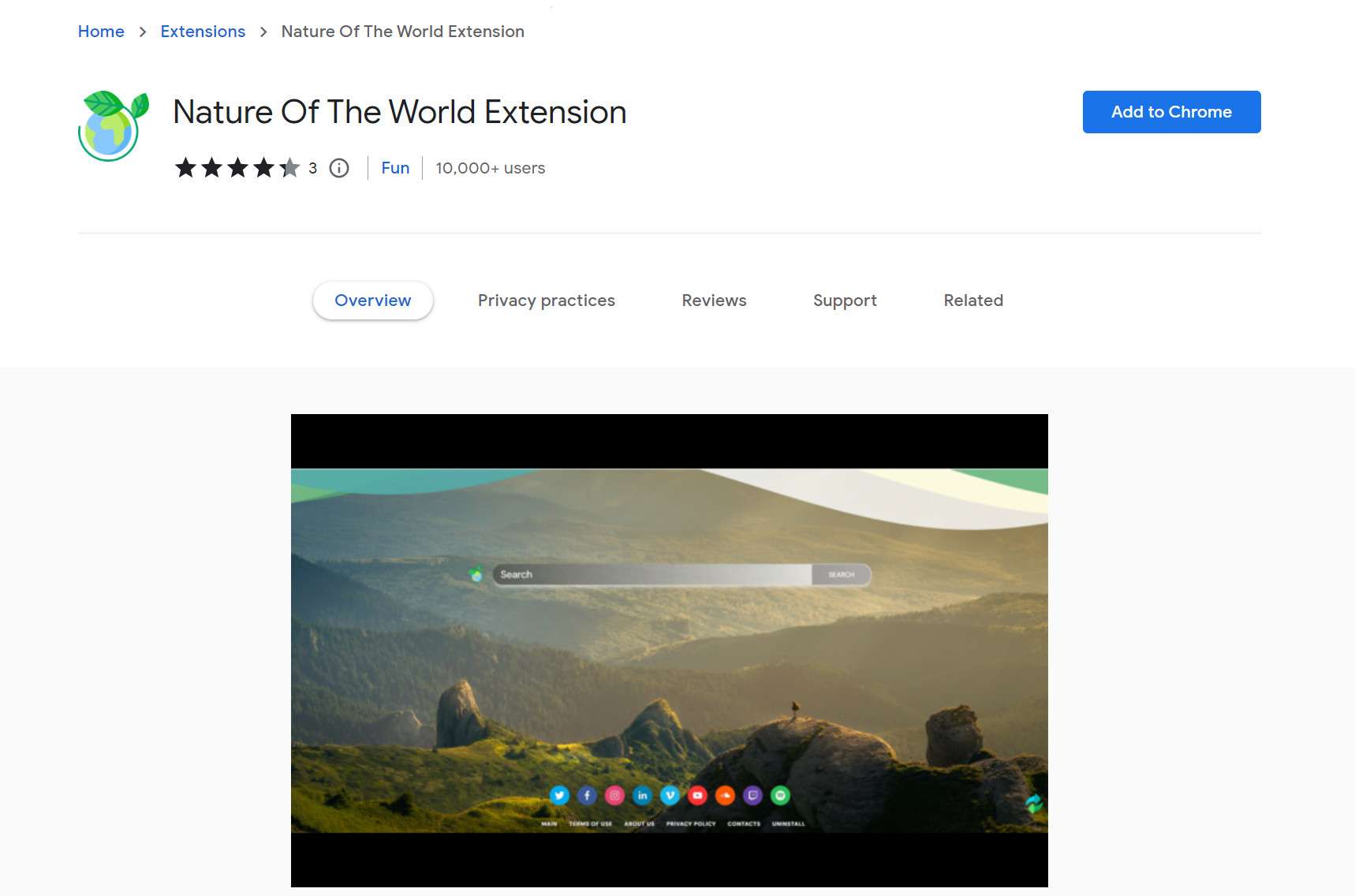The image size is (1355, 896).
Task: Navigate to Extensions via breadcrumb
Action: 203,32
